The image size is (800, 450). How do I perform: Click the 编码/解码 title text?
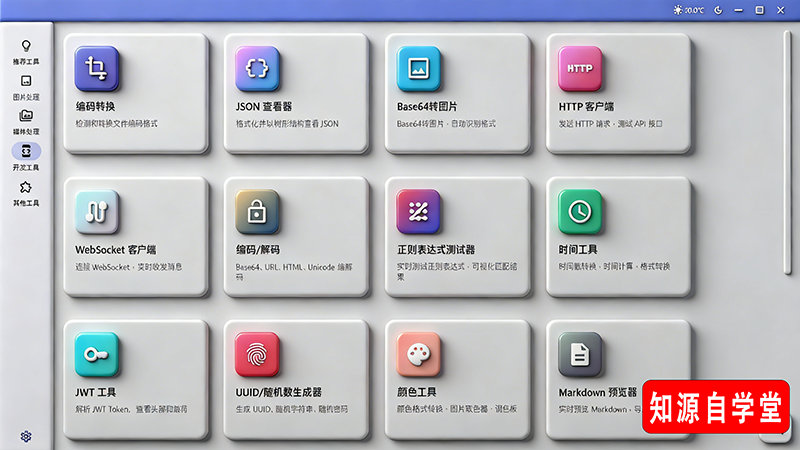(258, 250)
